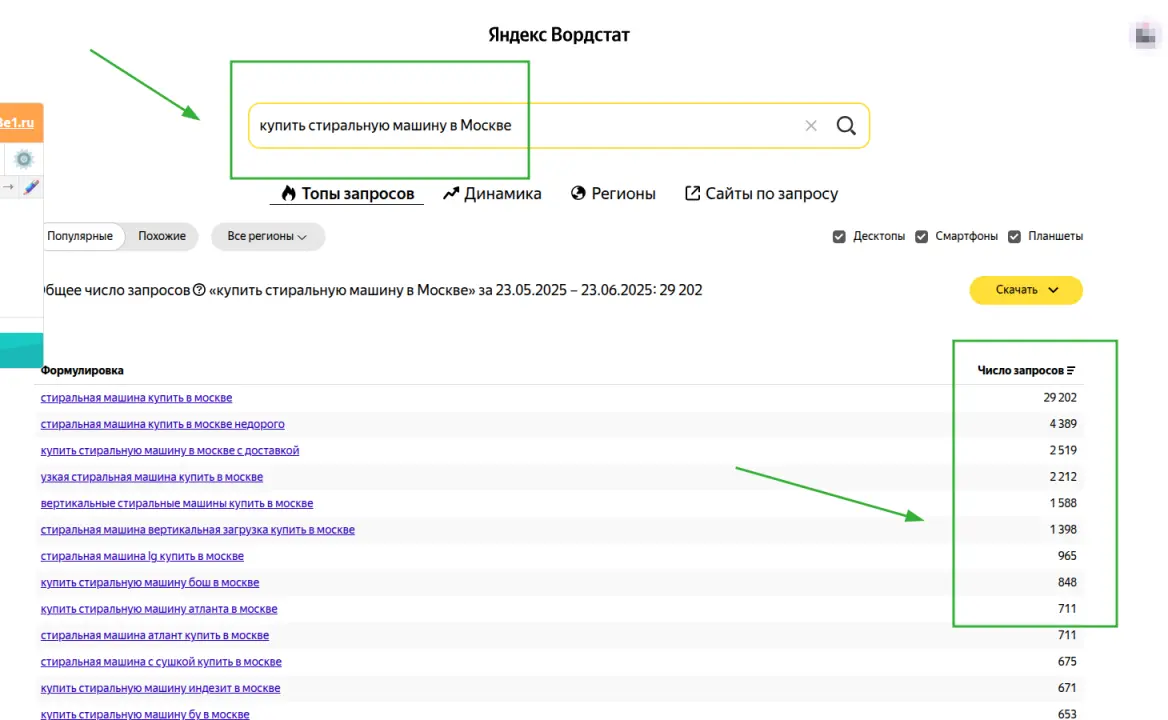Screen dimensions: 1168x720
Task: Toggle the Десктопы checkbox
Action: tap(840, 236)
